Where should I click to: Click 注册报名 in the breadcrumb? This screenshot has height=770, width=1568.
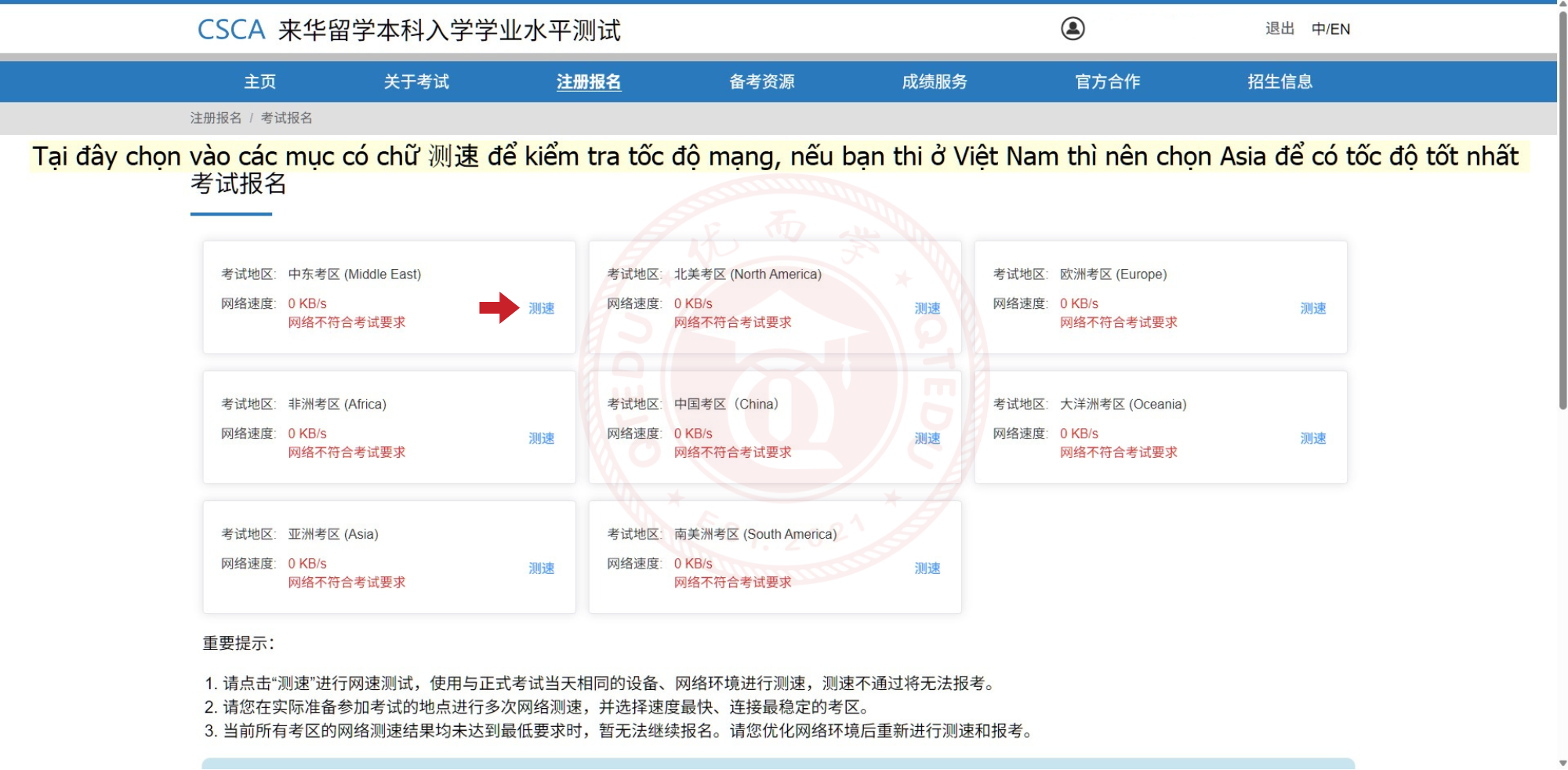[x=216, y=118]
